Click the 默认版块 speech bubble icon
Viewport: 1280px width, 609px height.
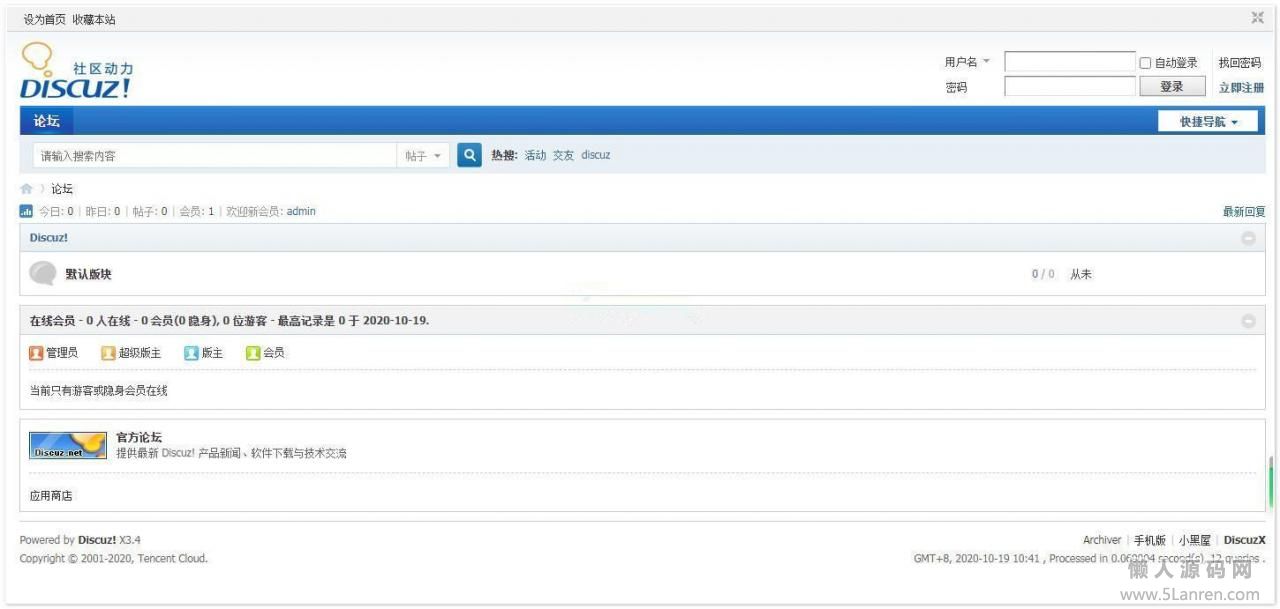(43, 273)
